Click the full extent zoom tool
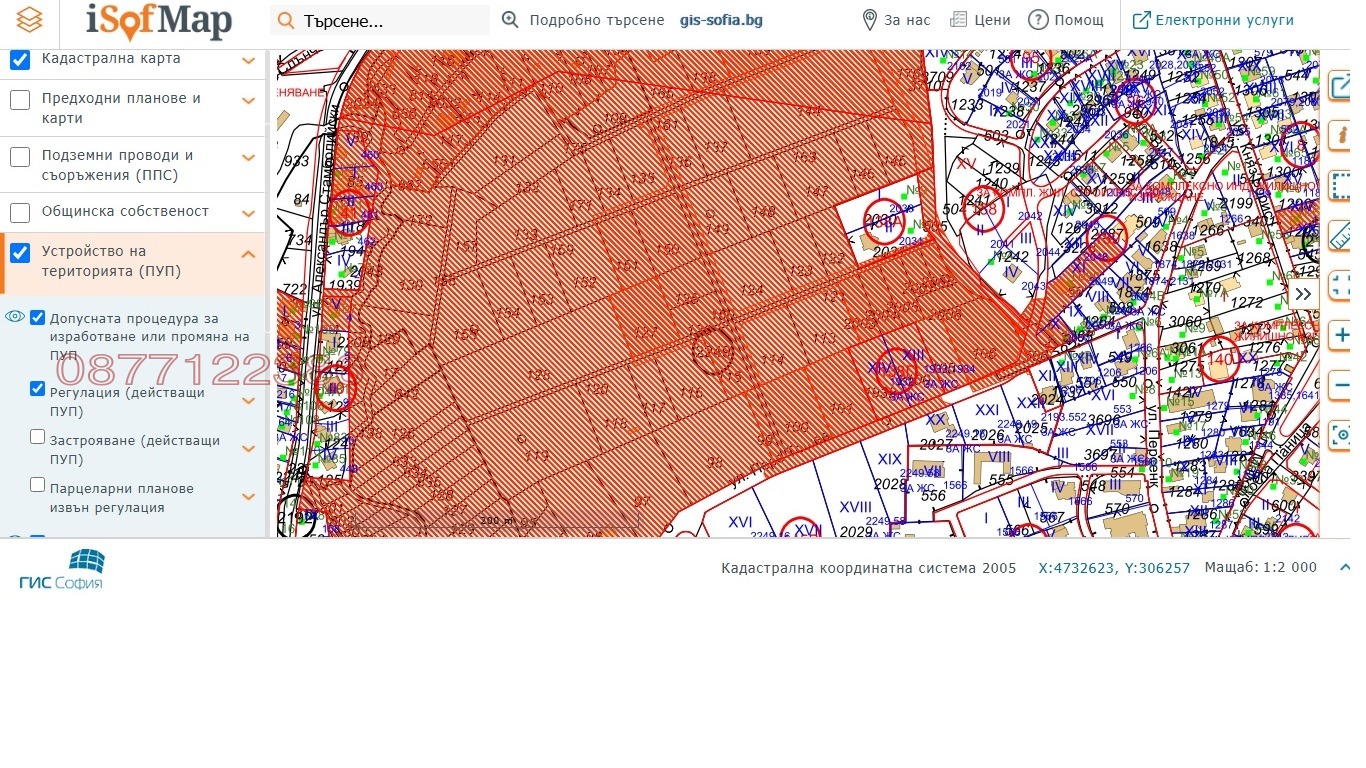The height and width of the screenshot is (768, 1366). (x=1341, y=284)
